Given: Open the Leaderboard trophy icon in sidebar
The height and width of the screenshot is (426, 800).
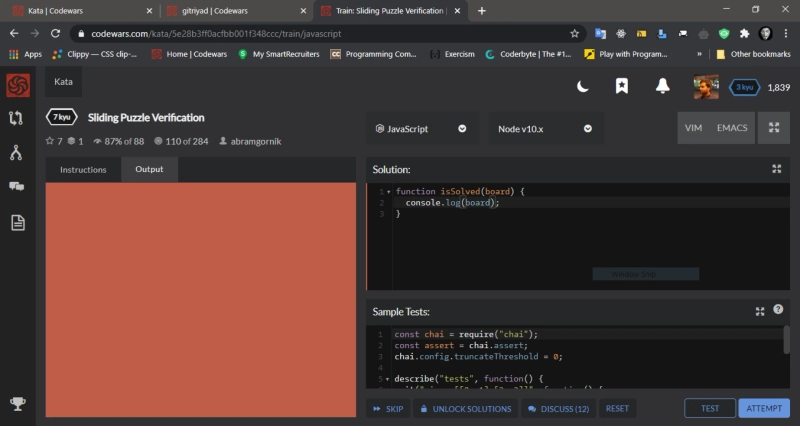Looking at the screenshot, I should click(17, 404).
